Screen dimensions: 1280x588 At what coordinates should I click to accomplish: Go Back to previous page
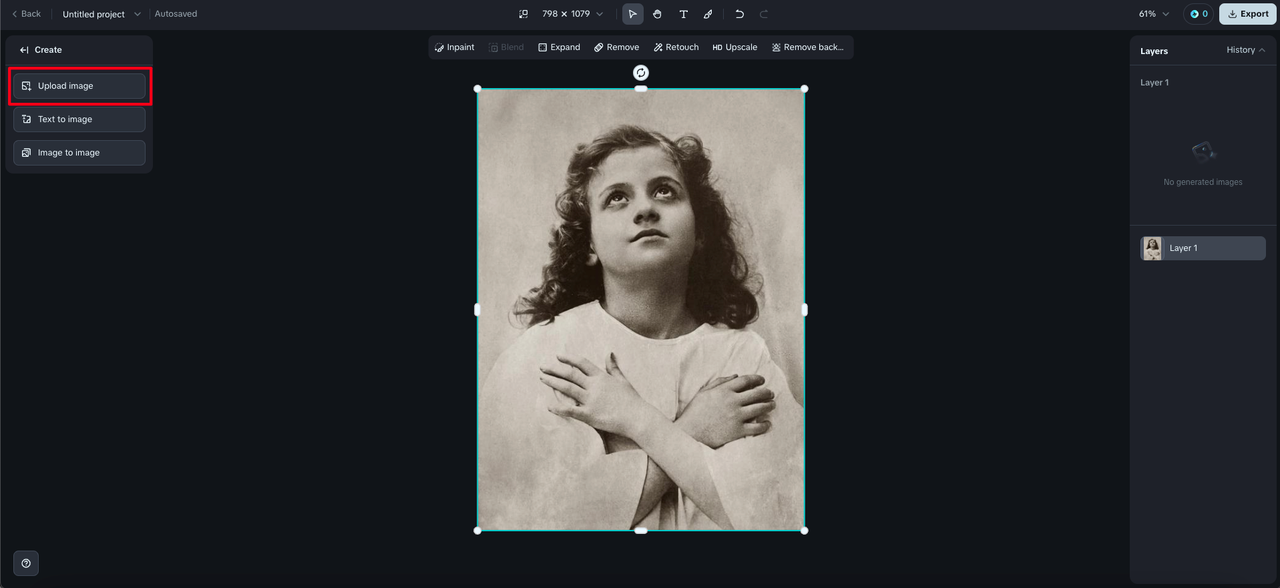pyautogui.click(x=26, y=14)
